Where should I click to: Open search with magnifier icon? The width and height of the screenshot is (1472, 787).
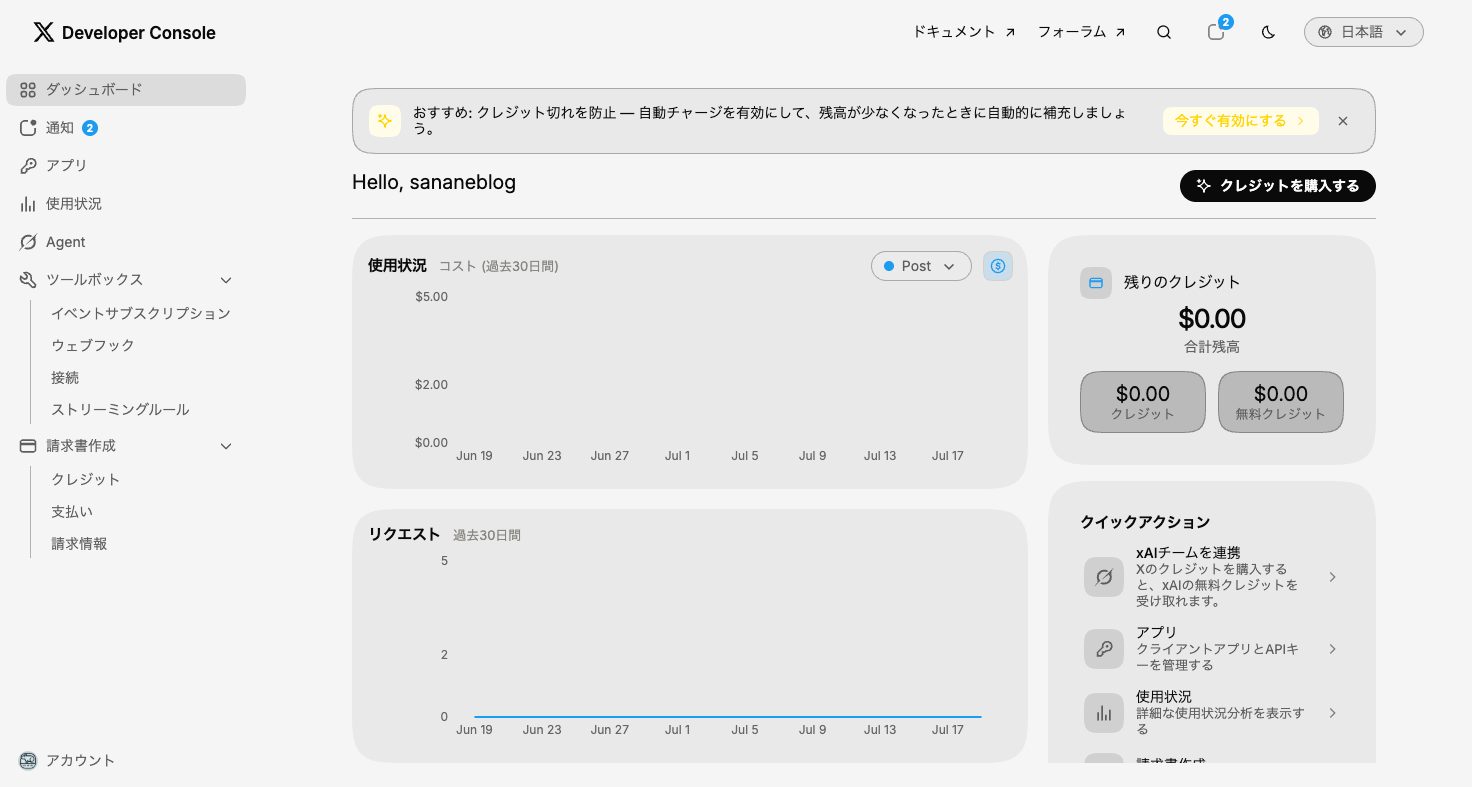click(1164, 32)
